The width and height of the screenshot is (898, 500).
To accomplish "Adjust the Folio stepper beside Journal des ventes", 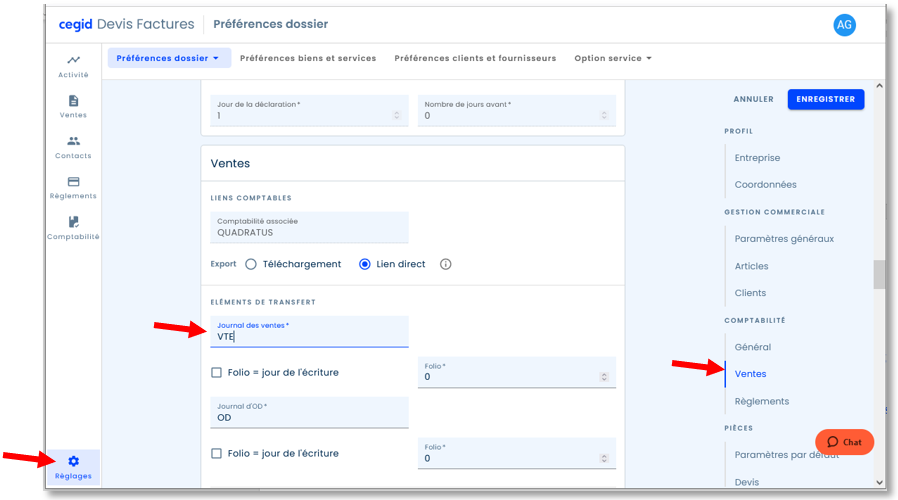I will click(604, 377).
